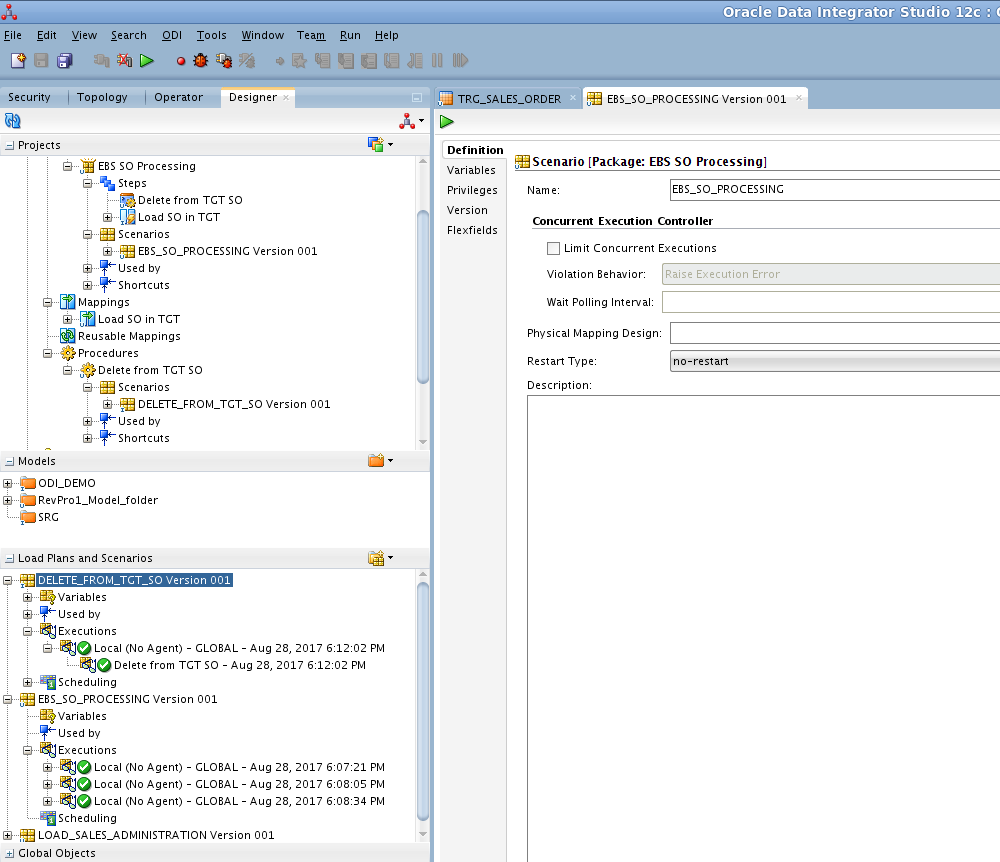This screenshot has height=862, width=1000.
Task: Click the Steps icon under EBS SO Processing
Action: click(108, 184)
